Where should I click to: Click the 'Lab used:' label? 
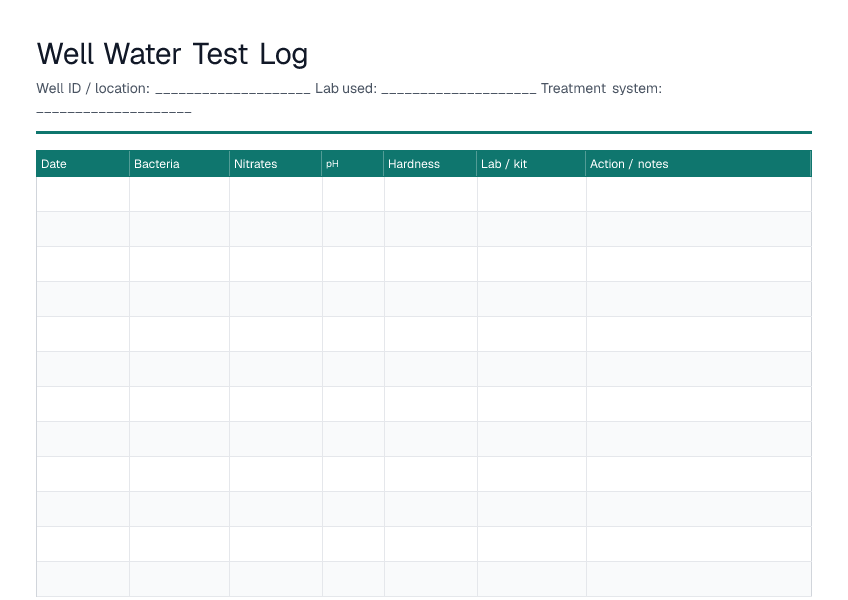click(346, 88)
